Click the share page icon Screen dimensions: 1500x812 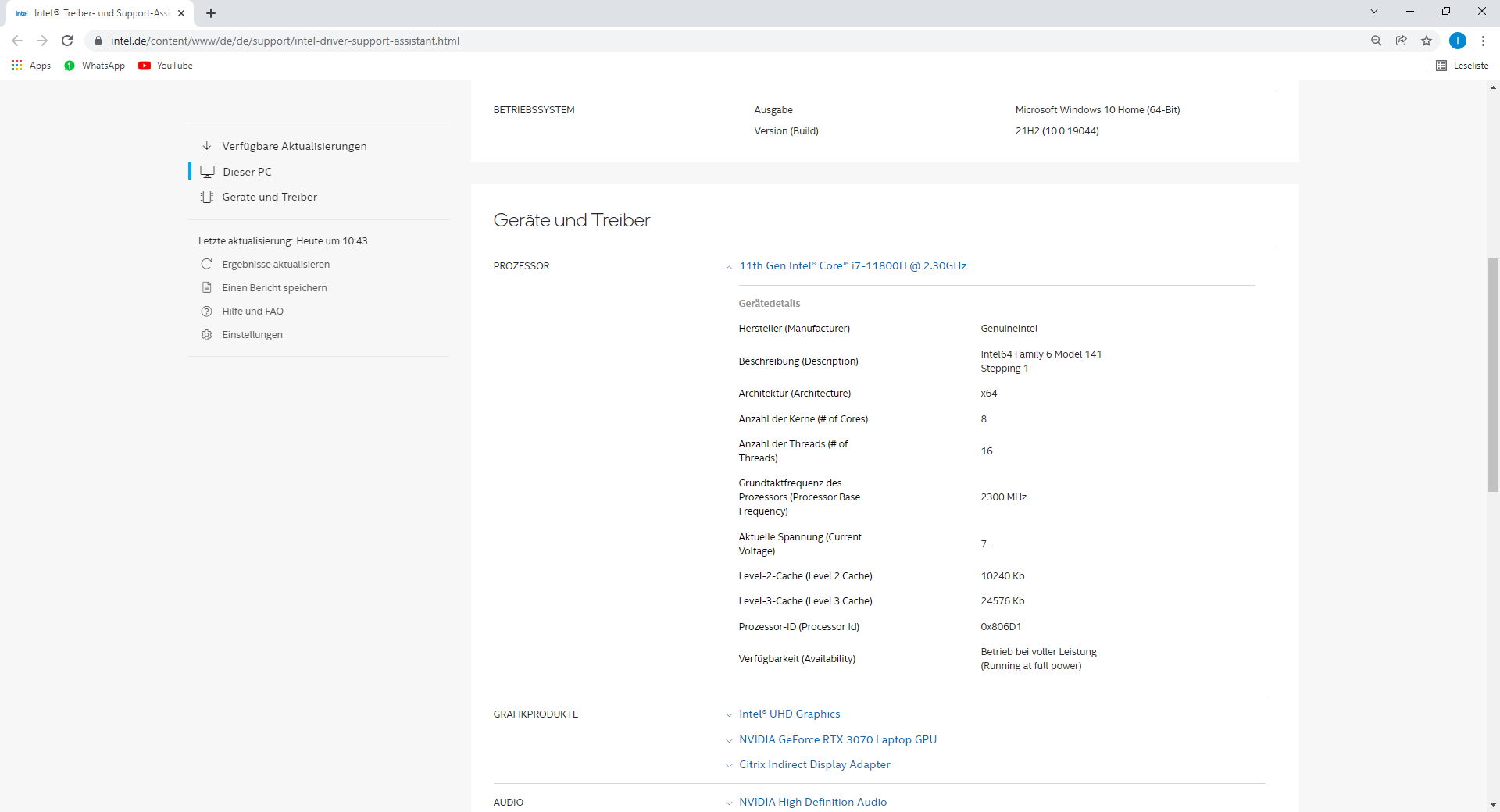[1402, 41]
